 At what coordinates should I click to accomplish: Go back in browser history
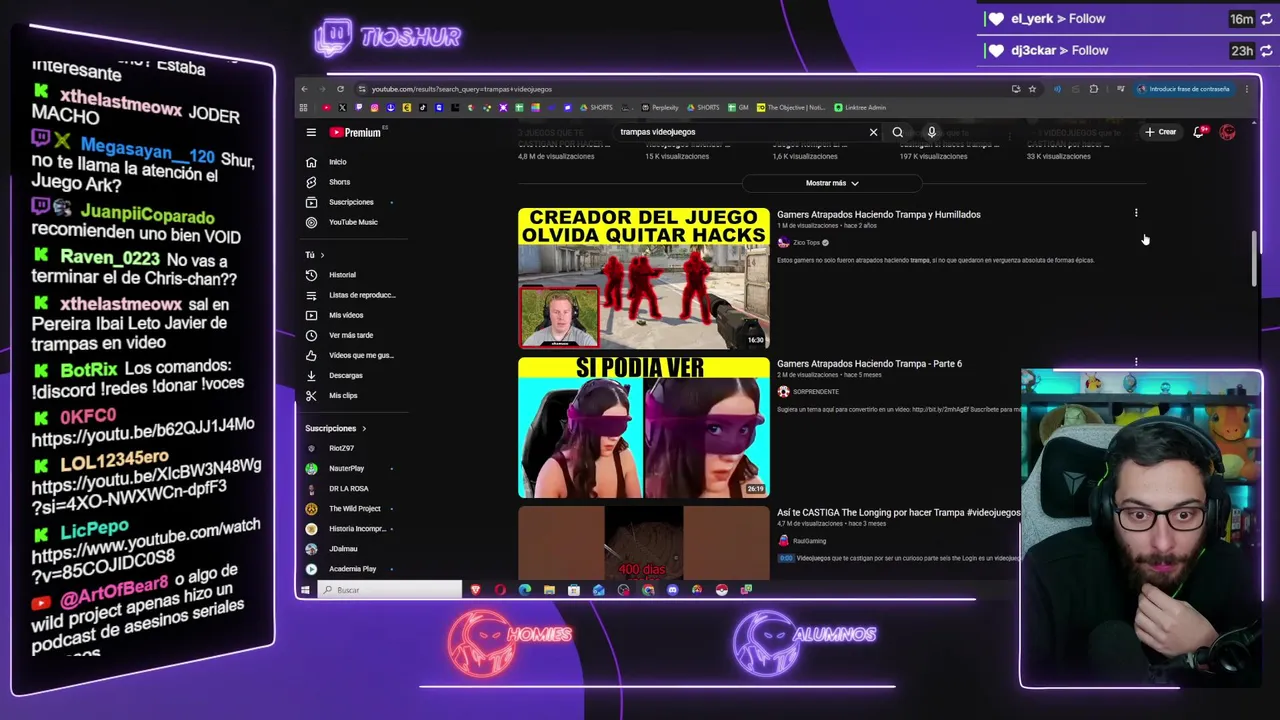tap(305, 89)
